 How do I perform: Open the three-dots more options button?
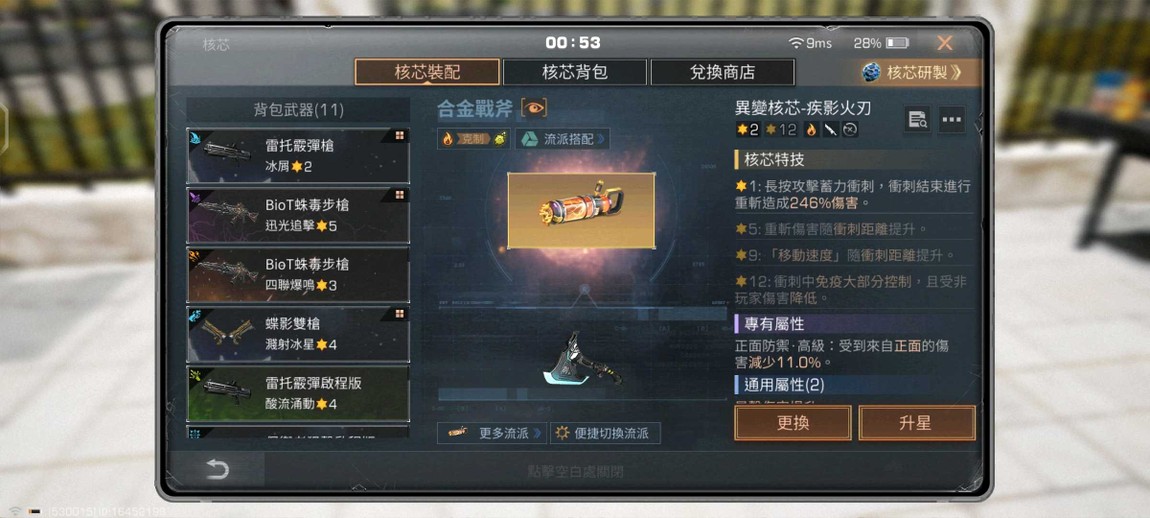coord(951,120)
